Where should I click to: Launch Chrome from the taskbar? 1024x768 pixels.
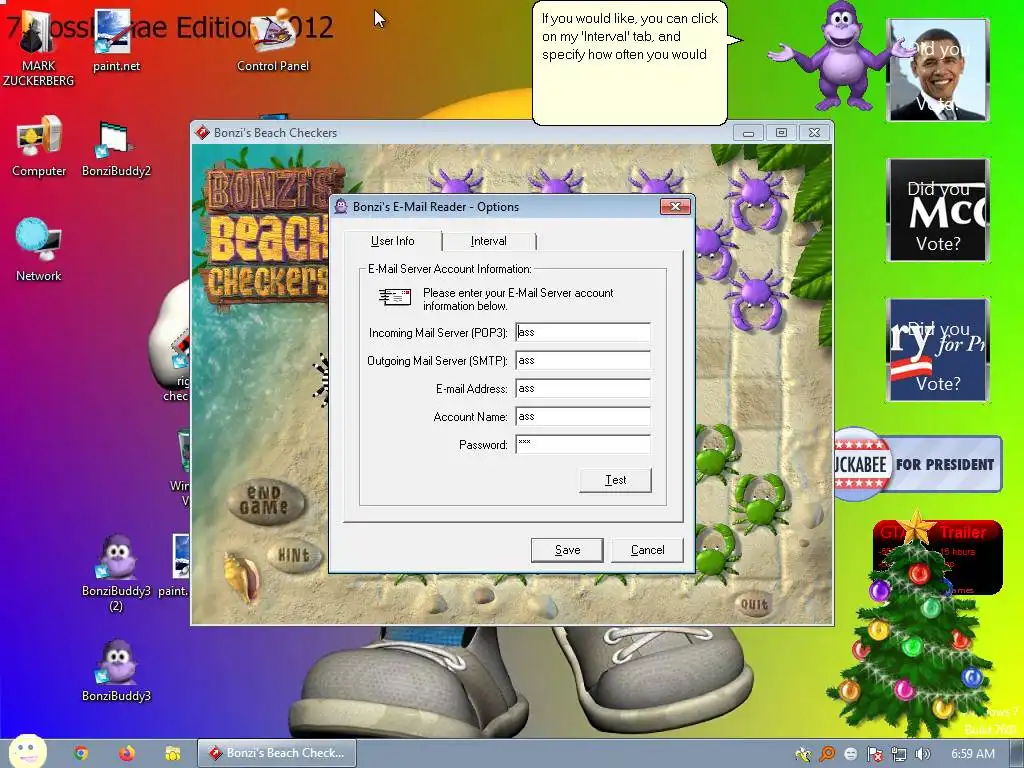click(80, 753)
